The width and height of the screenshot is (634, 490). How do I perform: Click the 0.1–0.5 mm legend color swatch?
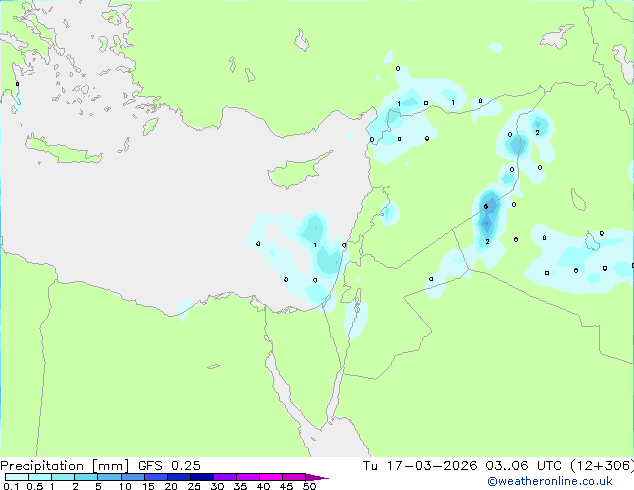click(17, 477)
